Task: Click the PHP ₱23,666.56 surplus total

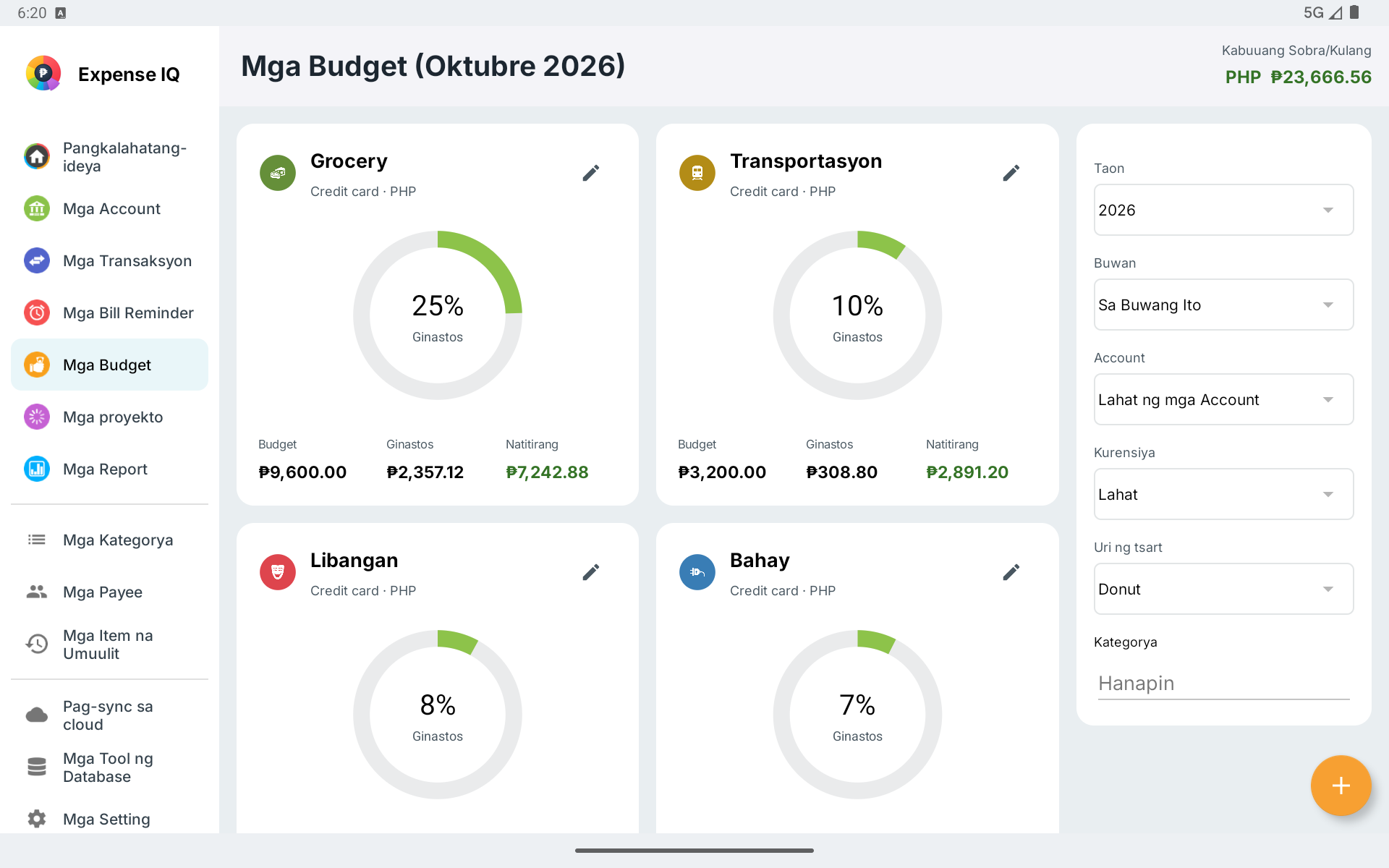Action: tap(1298, 77)
